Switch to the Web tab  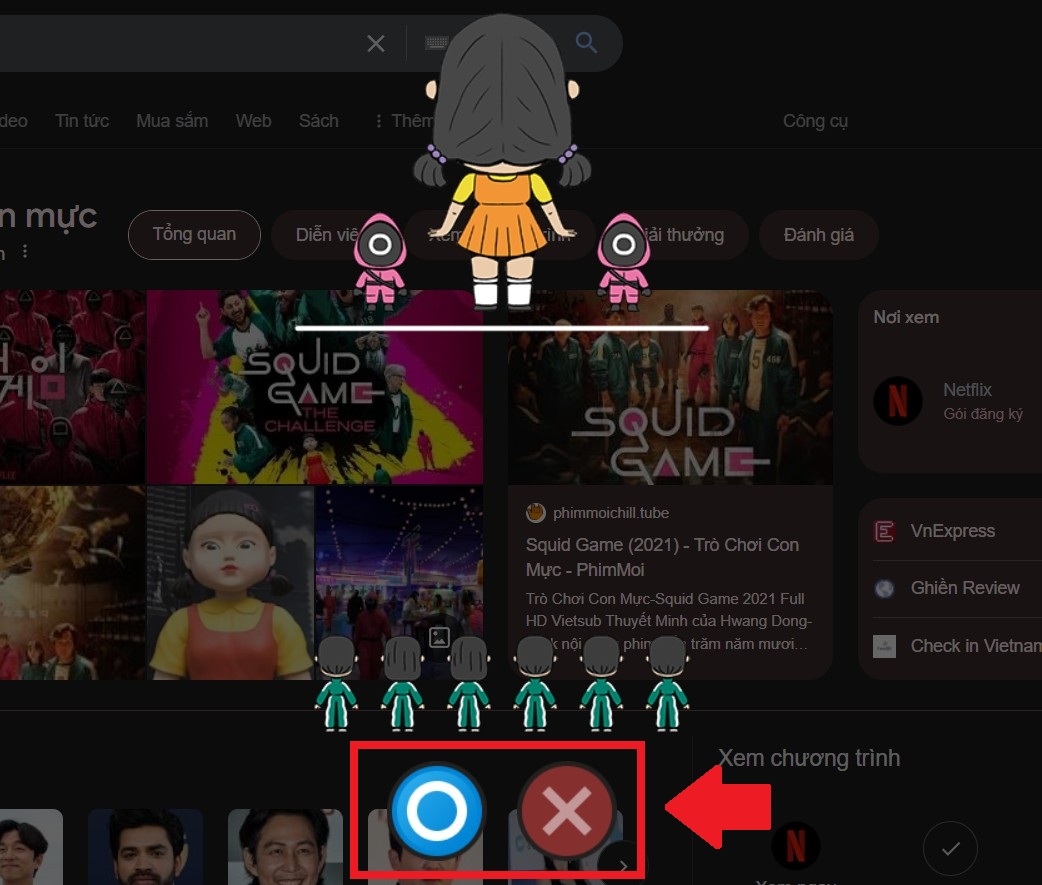coord(253,121)
